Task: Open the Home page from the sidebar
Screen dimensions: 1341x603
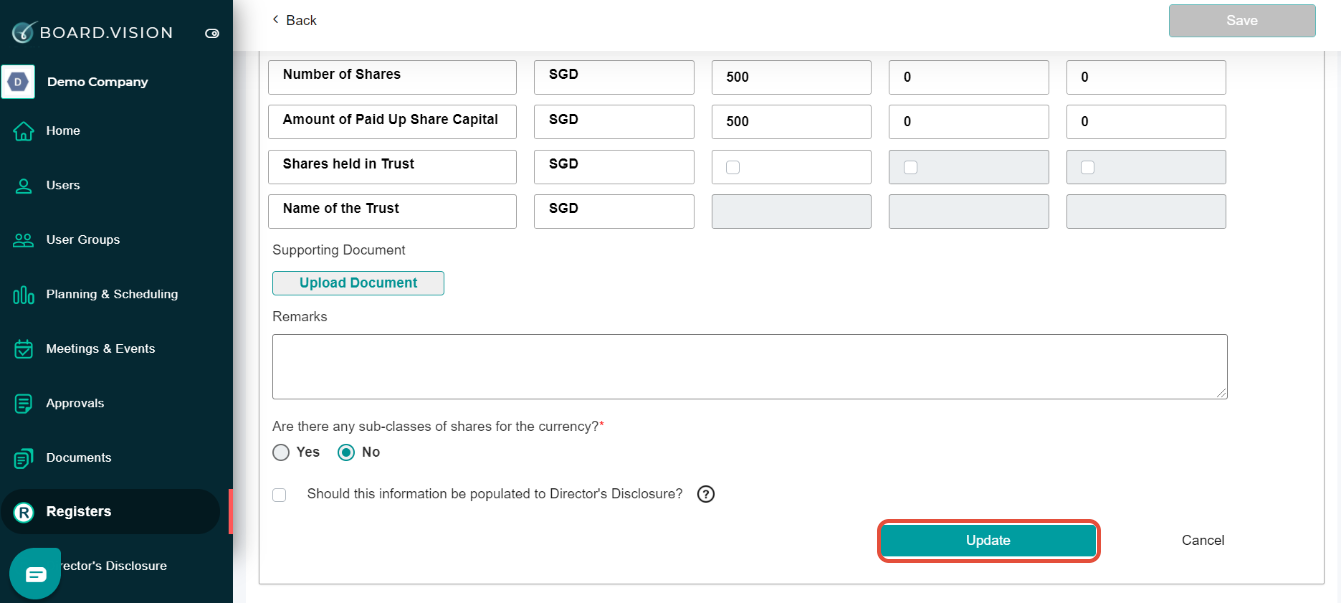Action: [63, 130]
